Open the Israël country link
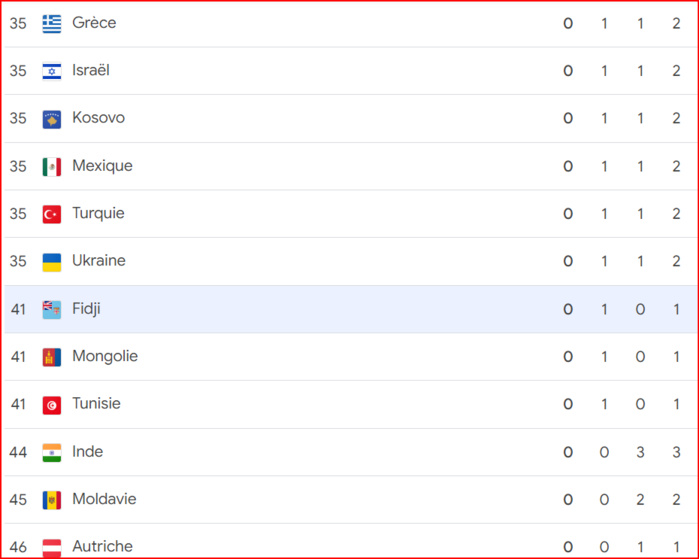 click(x=91, y=70)
